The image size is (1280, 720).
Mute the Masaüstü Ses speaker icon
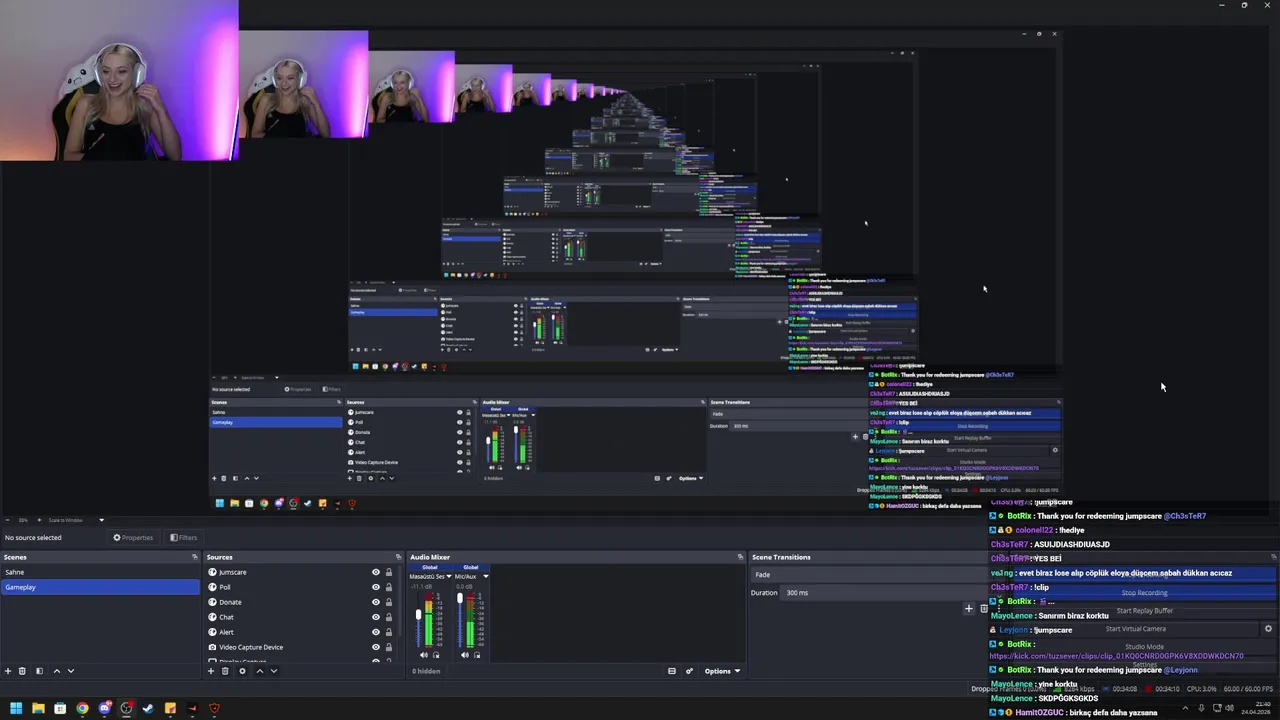coord(424,655)
